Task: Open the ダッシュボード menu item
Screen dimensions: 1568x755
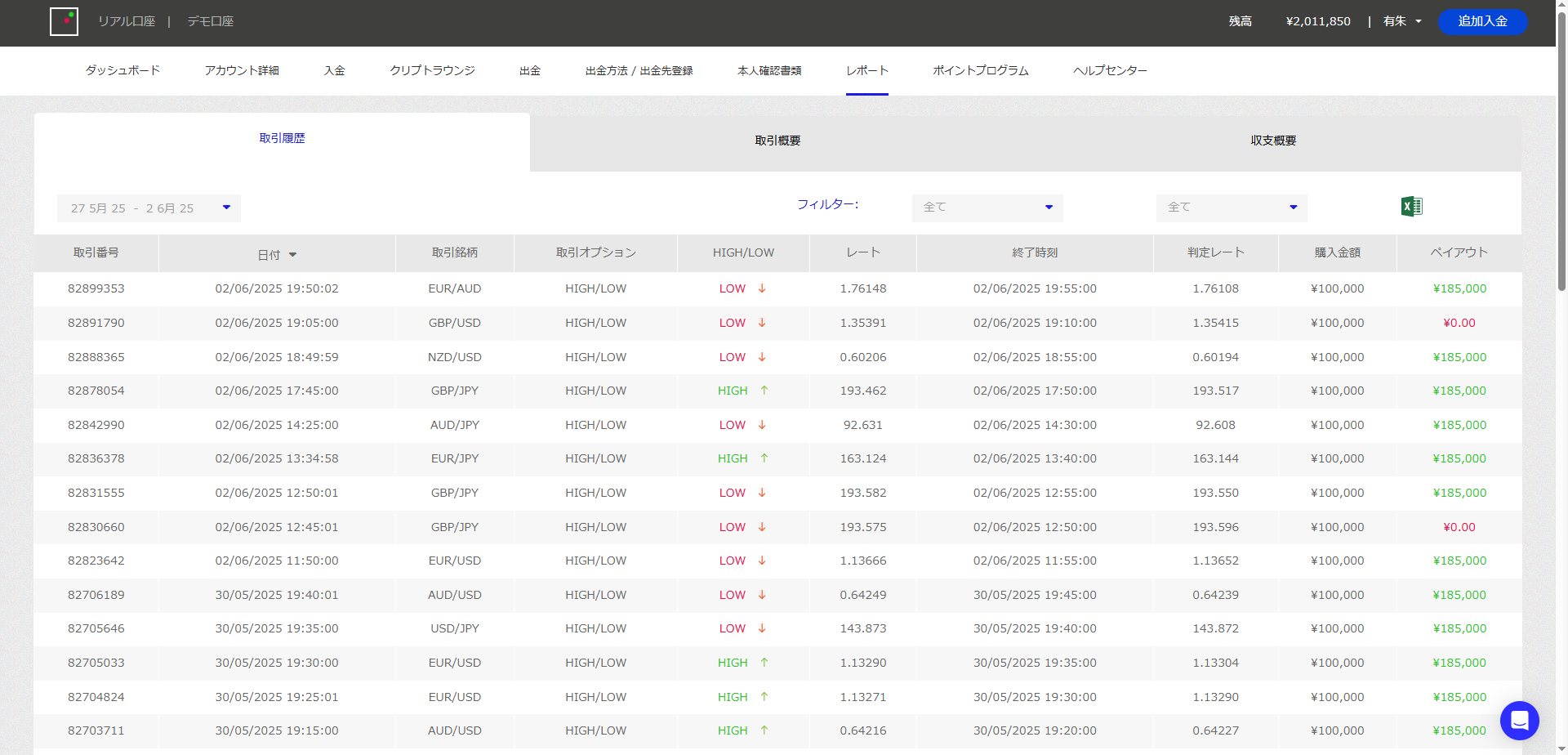Action: pos(122,70)
